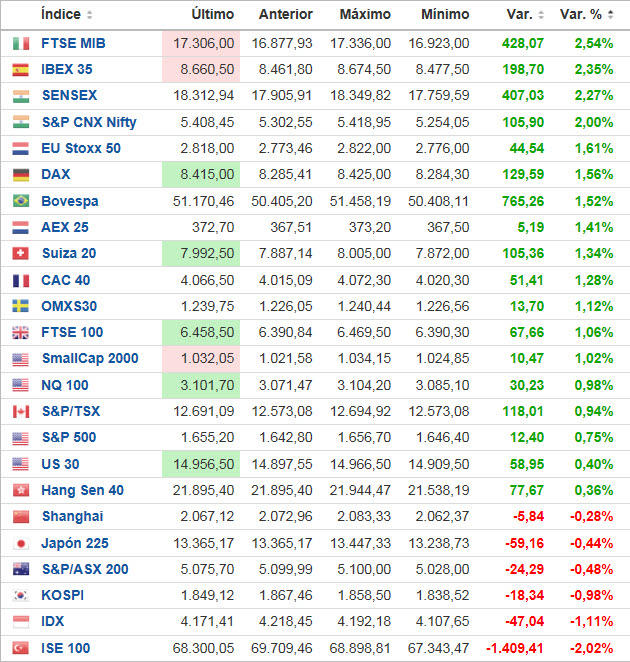Click the Swiss flag beside Suiza 20
Screen dimensions: 630x662
pos(20,254)
